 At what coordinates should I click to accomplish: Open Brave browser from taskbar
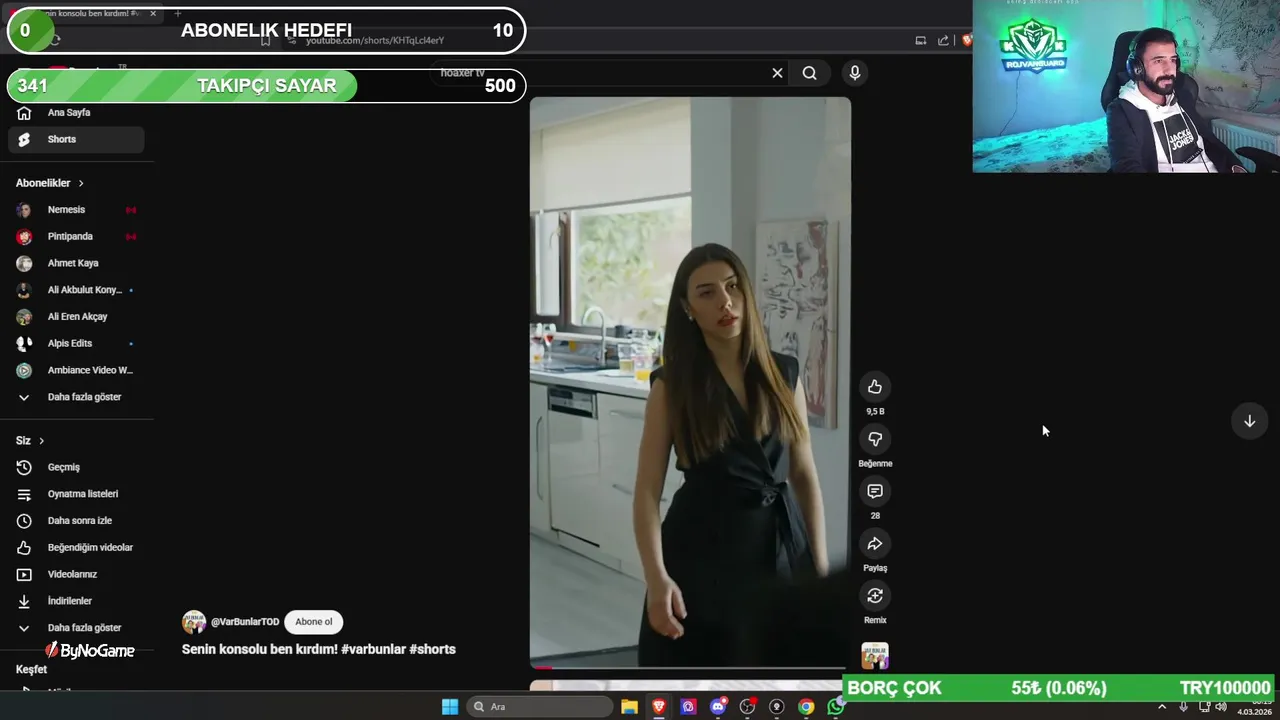click(659, 707)
